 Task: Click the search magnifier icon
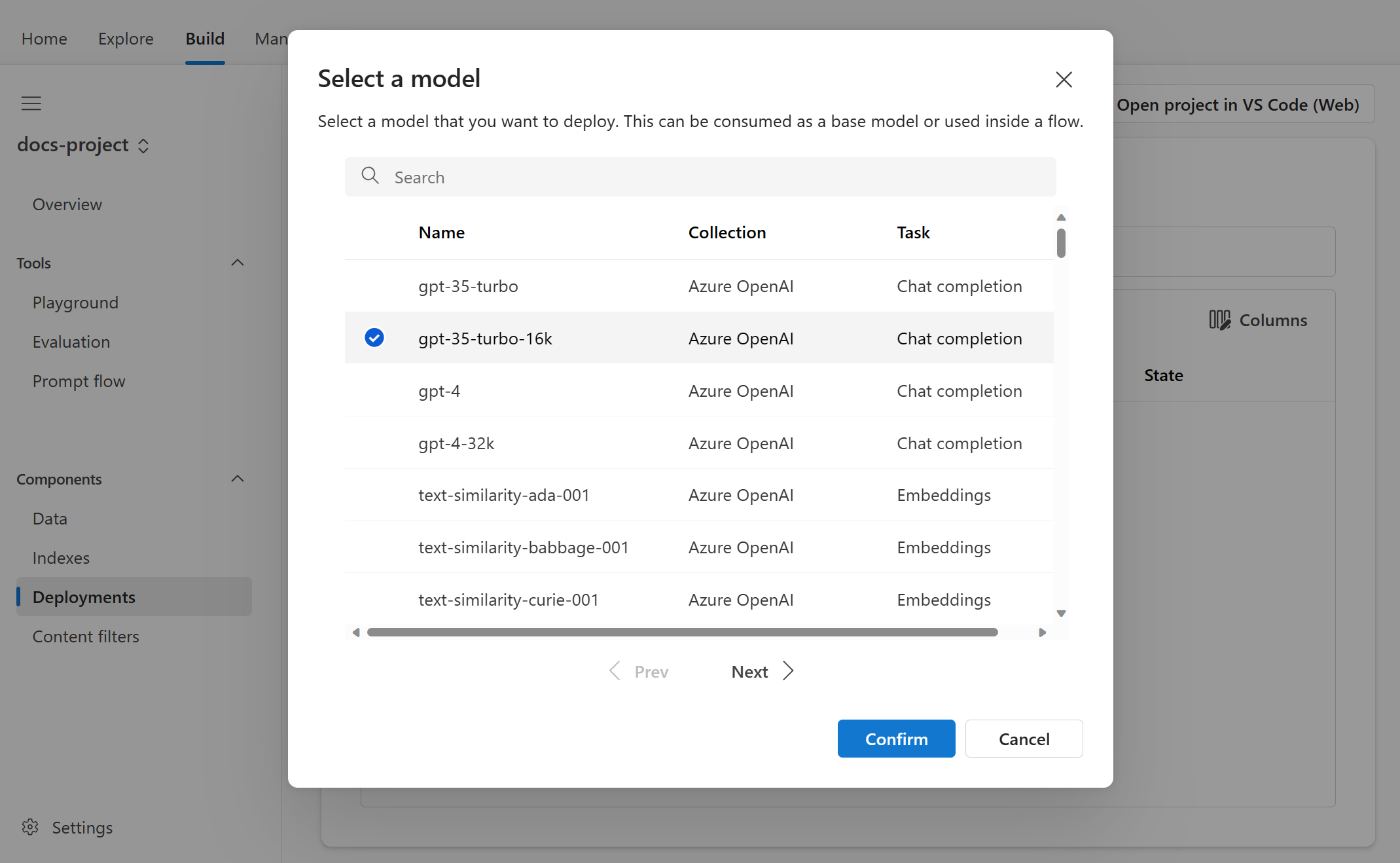[370, 175]
